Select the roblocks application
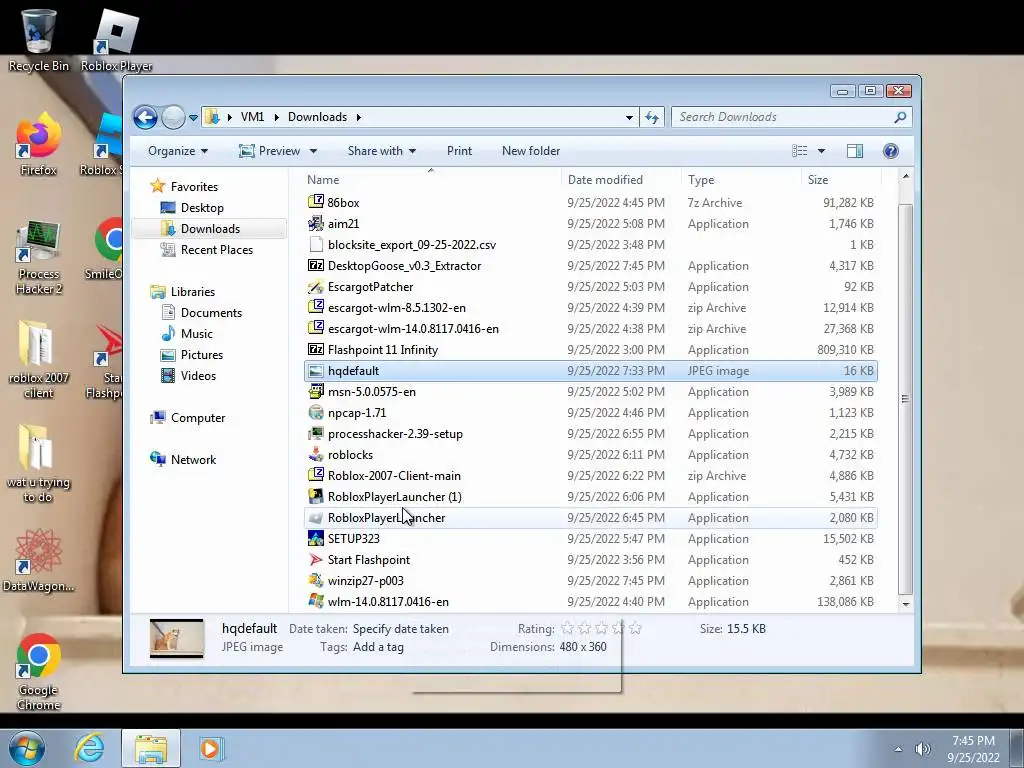 coord(590,455)
